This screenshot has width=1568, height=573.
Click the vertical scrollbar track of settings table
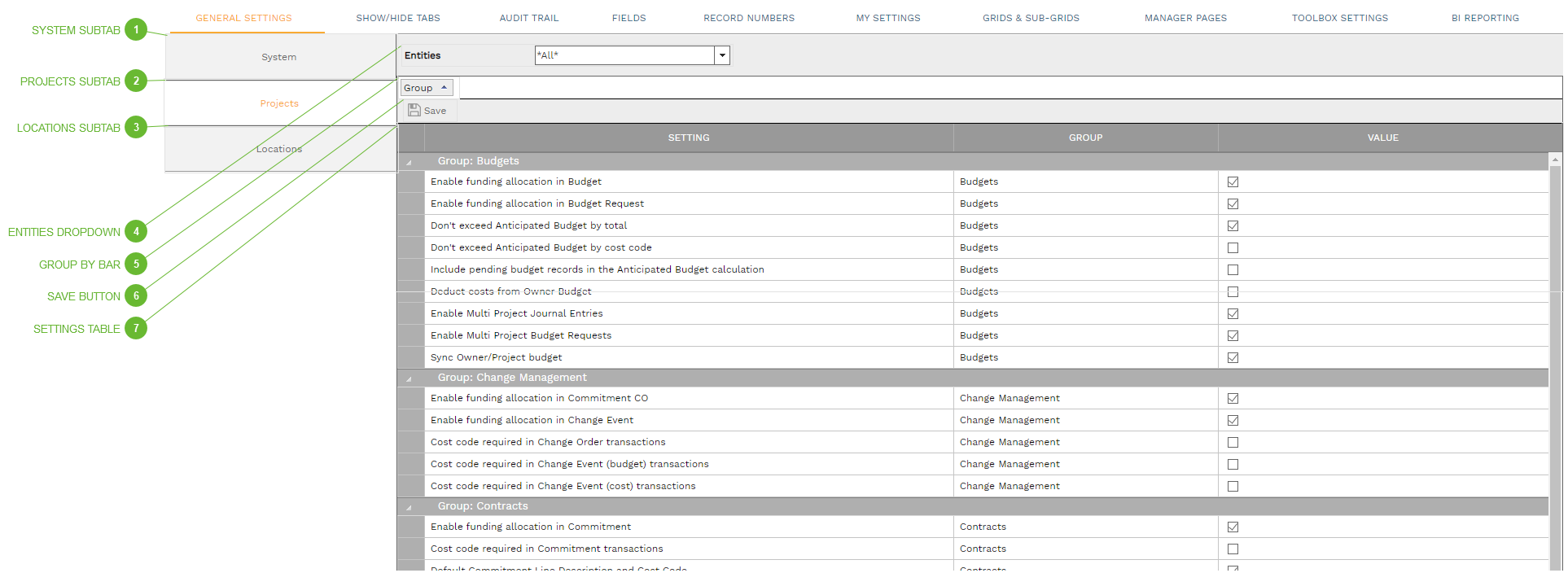click(1555, 366)
